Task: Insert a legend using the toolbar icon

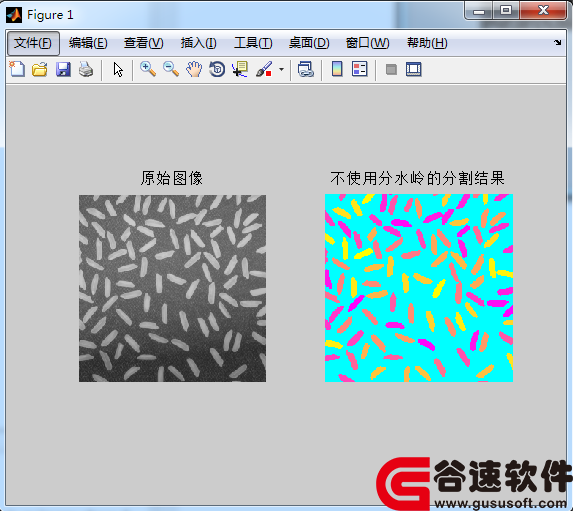Action: pyautogui.click(x=360, y=69)
